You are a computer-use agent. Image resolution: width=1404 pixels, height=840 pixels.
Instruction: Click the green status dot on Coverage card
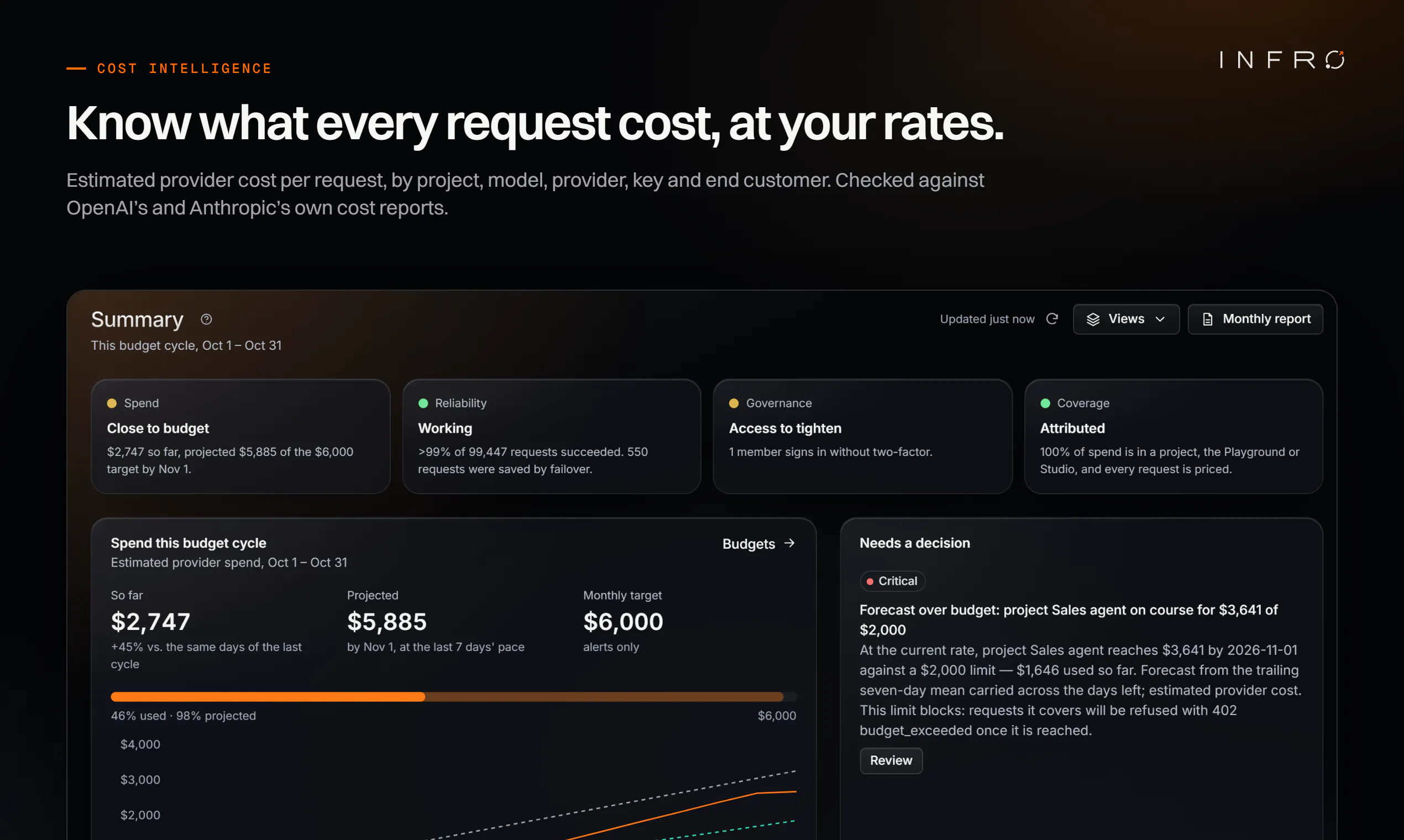[x=1045, y=403]
